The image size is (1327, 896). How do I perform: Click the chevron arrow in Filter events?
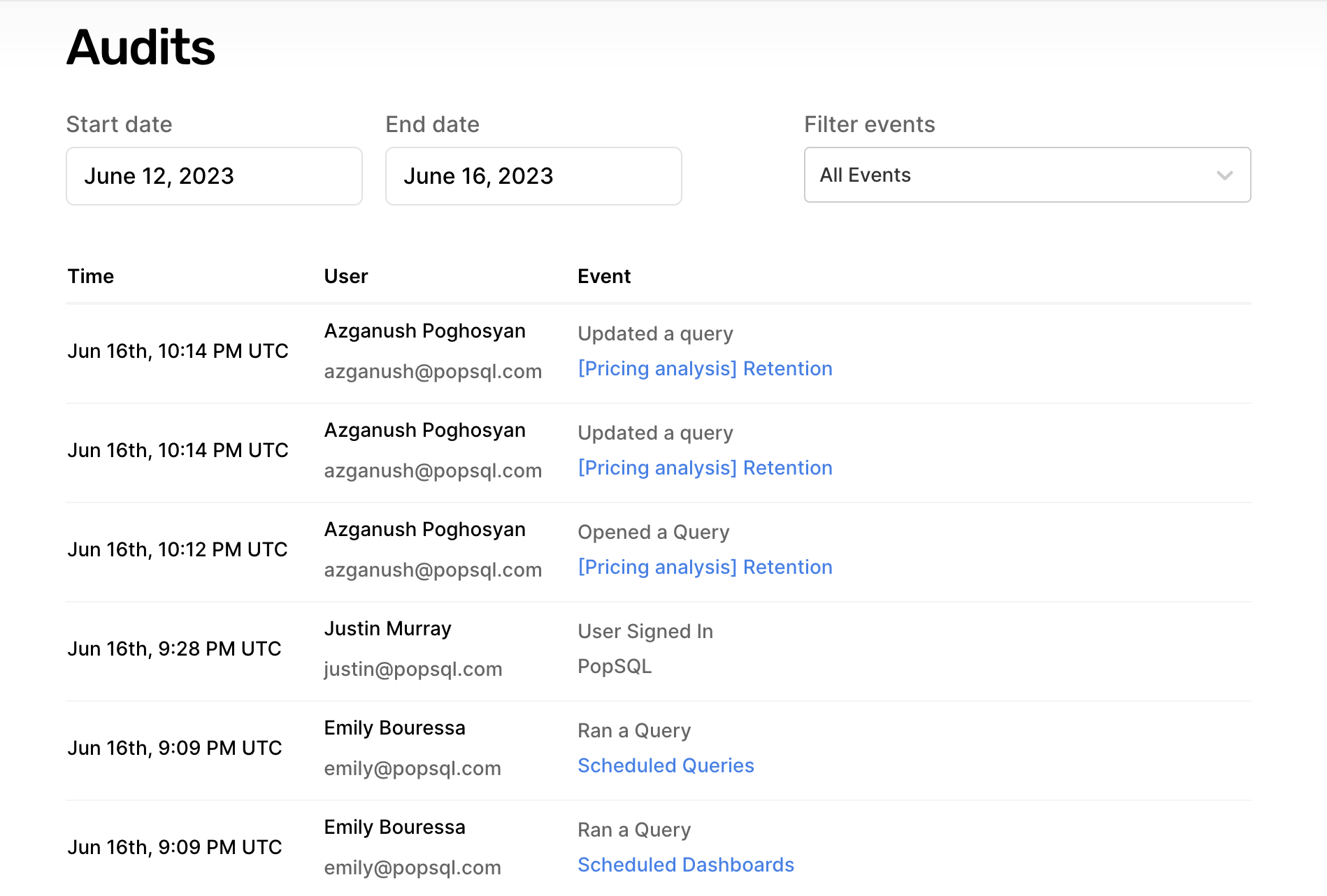pyautogui.click(x=1224, y=175)
